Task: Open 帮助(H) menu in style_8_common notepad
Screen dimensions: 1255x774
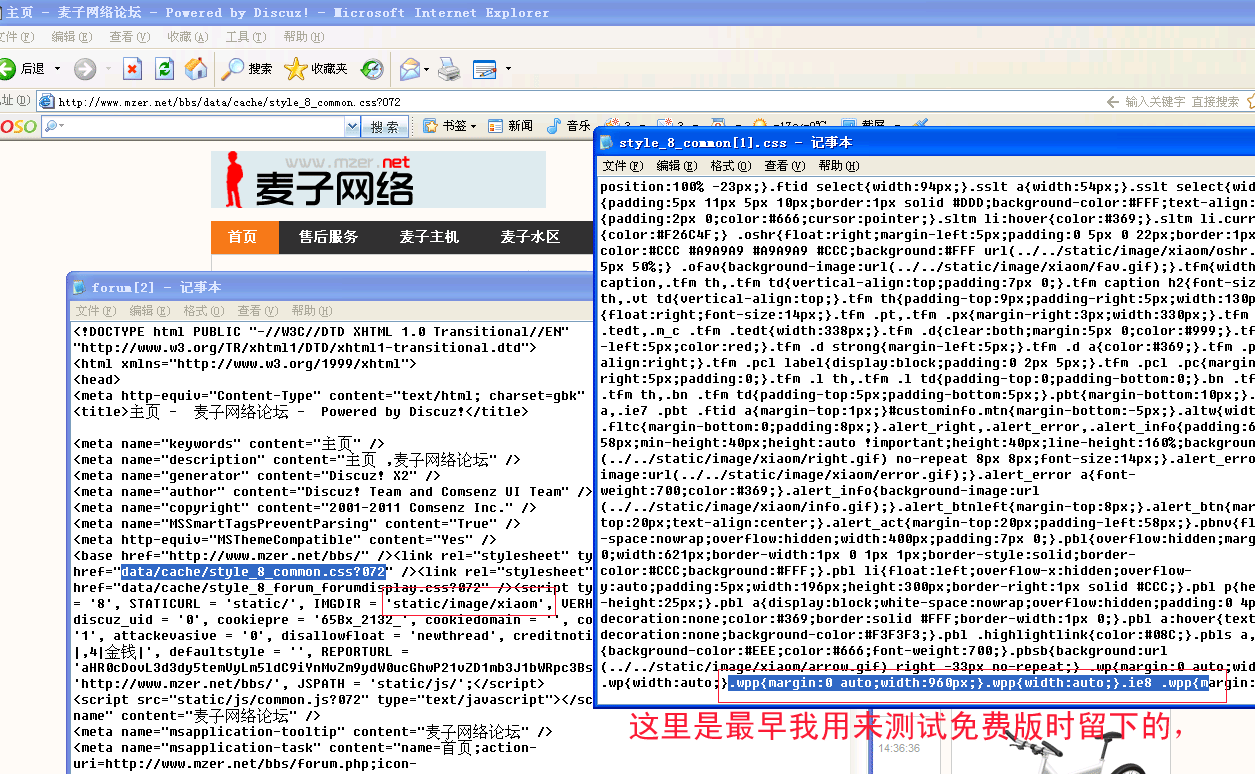Action: click(838, 166)
